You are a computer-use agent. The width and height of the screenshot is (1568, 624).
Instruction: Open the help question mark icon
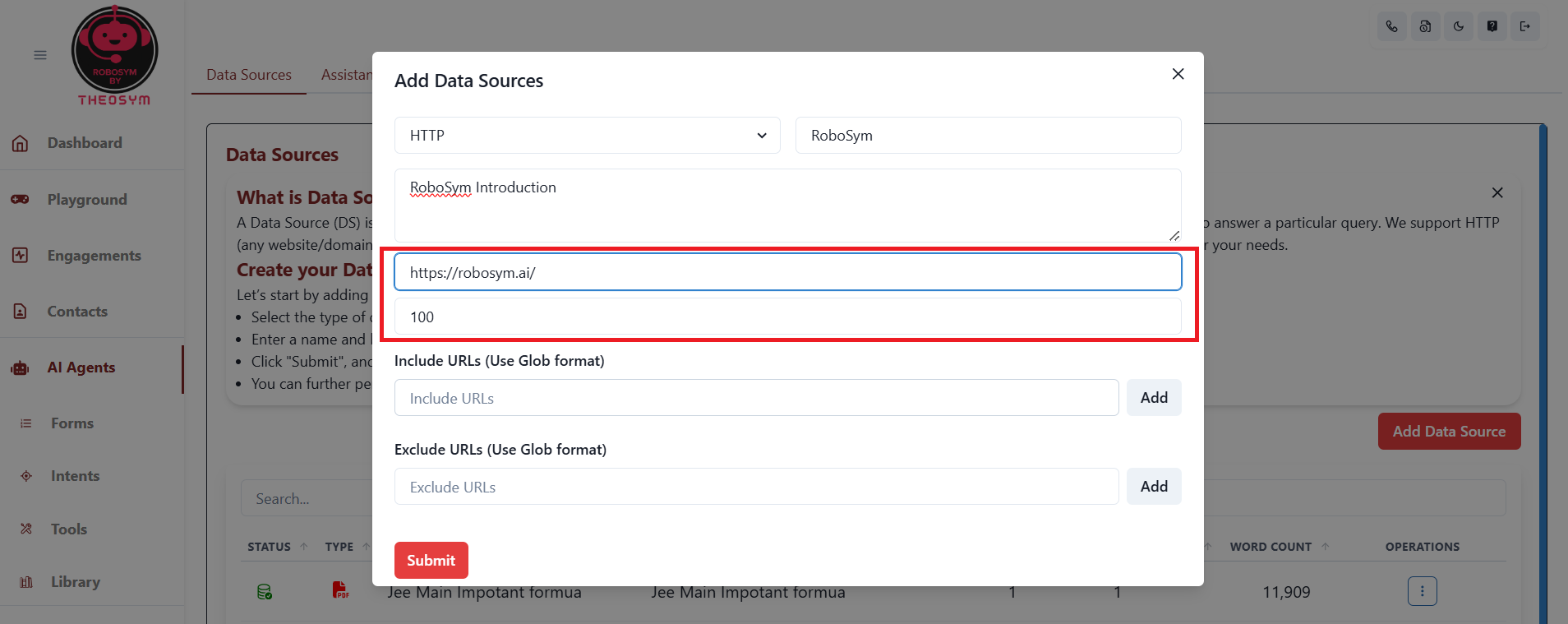click(1492, 26)
